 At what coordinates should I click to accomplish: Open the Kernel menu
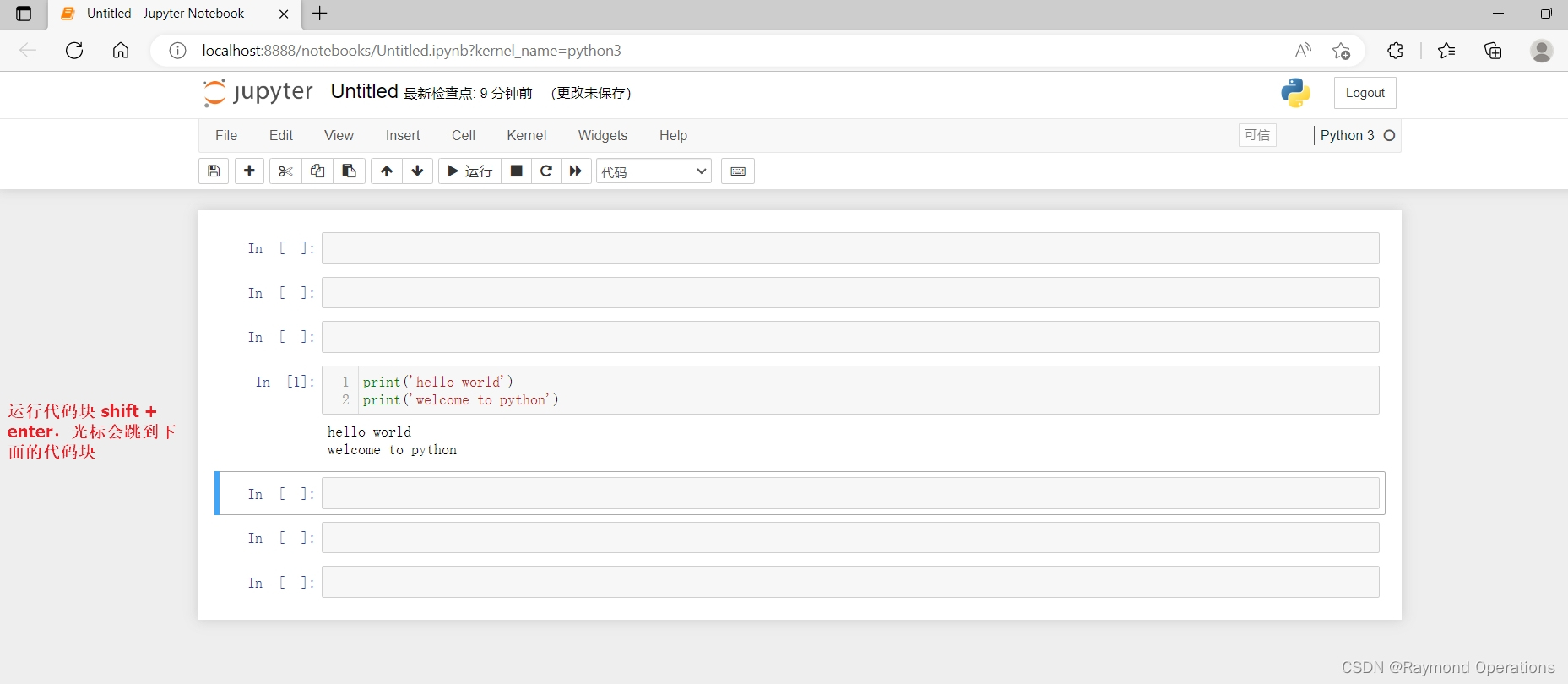[527, 135]
